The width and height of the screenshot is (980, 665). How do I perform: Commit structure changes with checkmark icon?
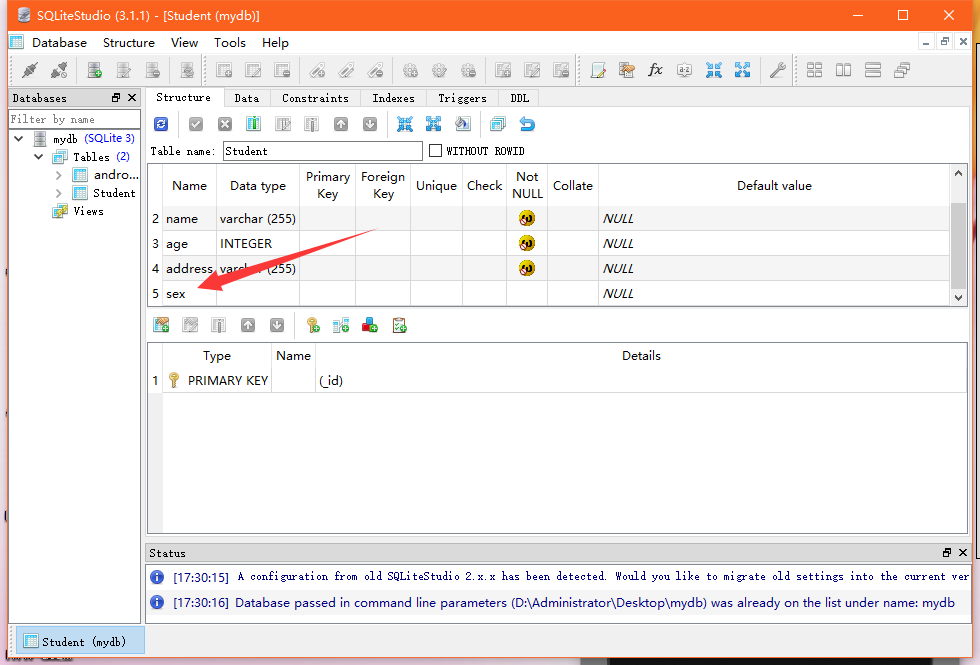pyautogui.click(x=196, y=124)
